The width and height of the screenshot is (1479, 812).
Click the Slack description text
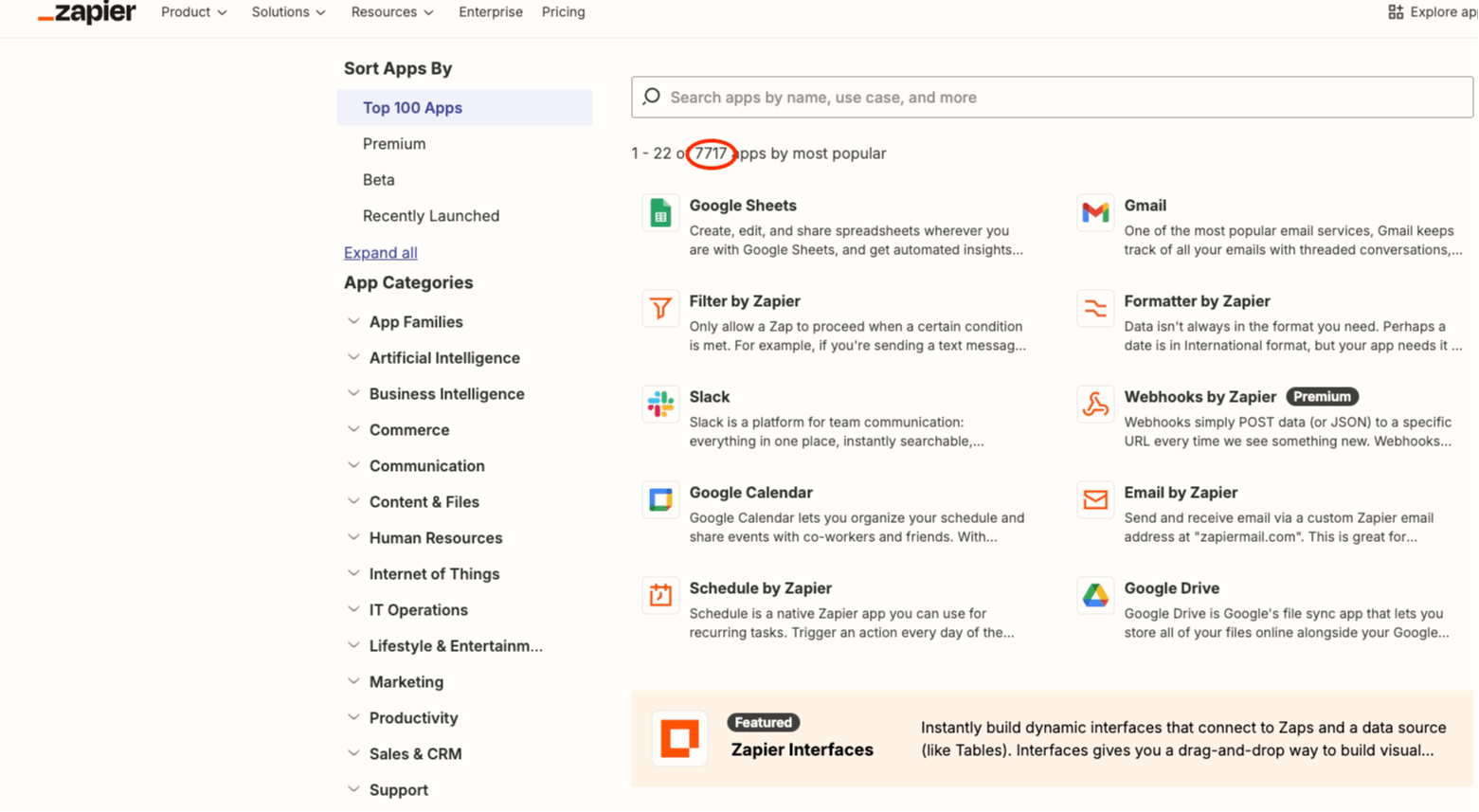[x=837, y=432]
